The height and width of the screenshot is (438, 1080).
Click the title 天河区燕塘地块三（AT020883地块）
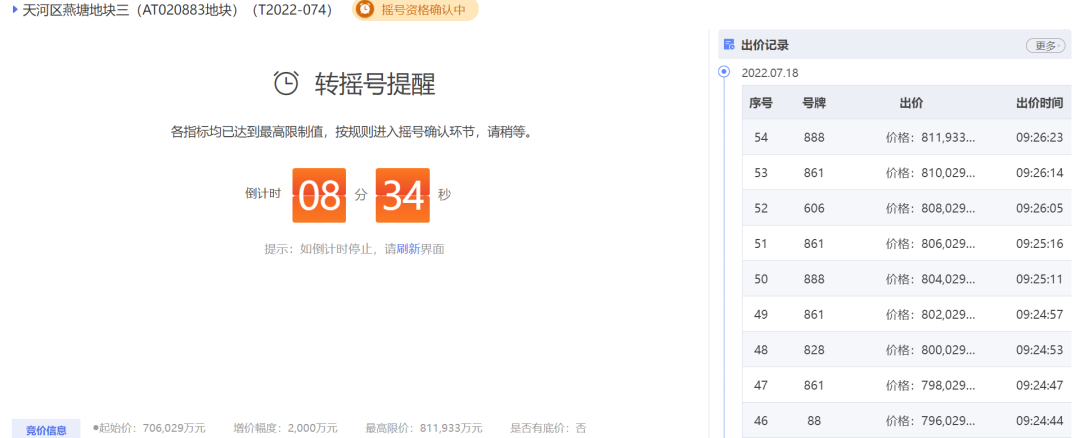129,10
